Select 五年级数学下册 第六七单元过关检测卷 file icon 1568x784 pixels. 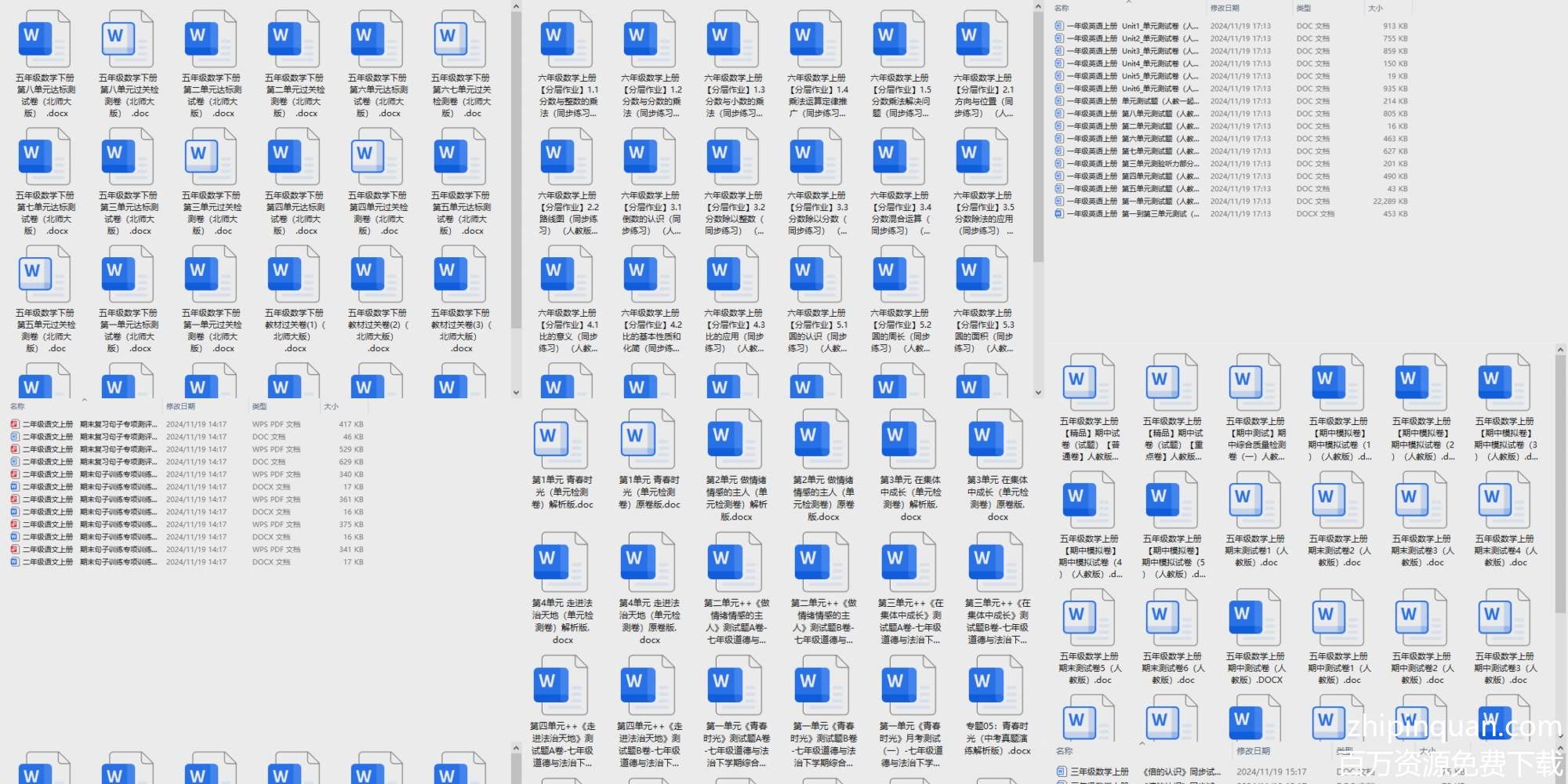460,39
